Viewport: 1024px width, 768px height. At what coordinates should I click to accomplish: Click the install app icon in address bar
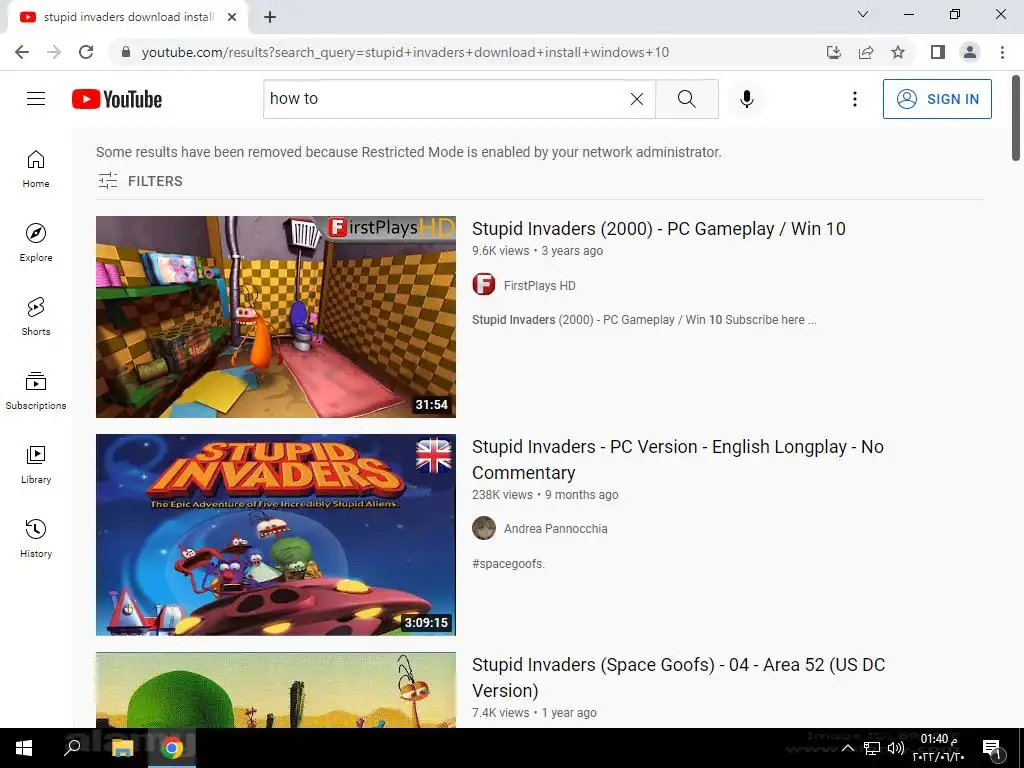coord(833,52)
